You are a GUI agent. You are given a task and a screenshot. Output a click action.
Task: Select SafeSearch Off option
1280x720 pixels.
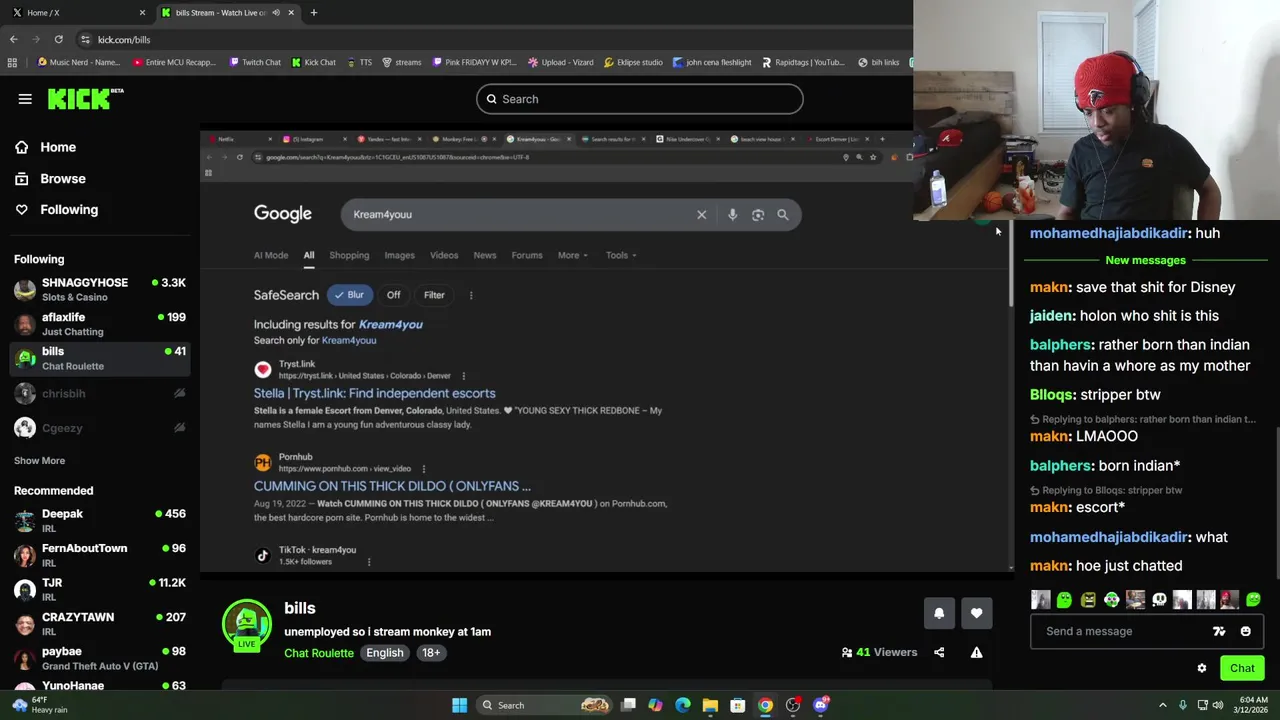tap(394, 295)
